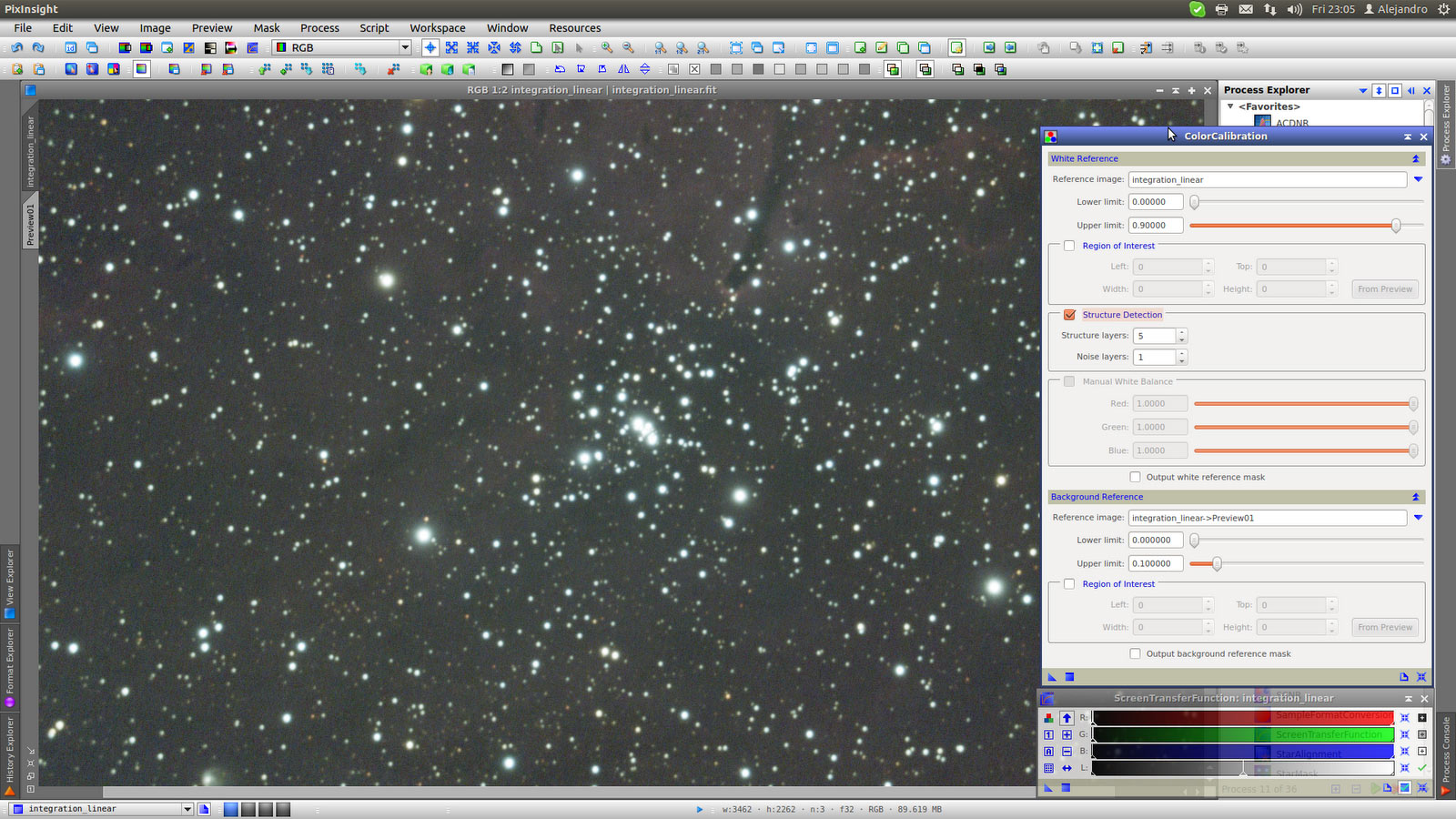Disable the Structure Detection checkbox
The height and width of the screenshot is (819, 1456).
click(x=1069, y=315)
